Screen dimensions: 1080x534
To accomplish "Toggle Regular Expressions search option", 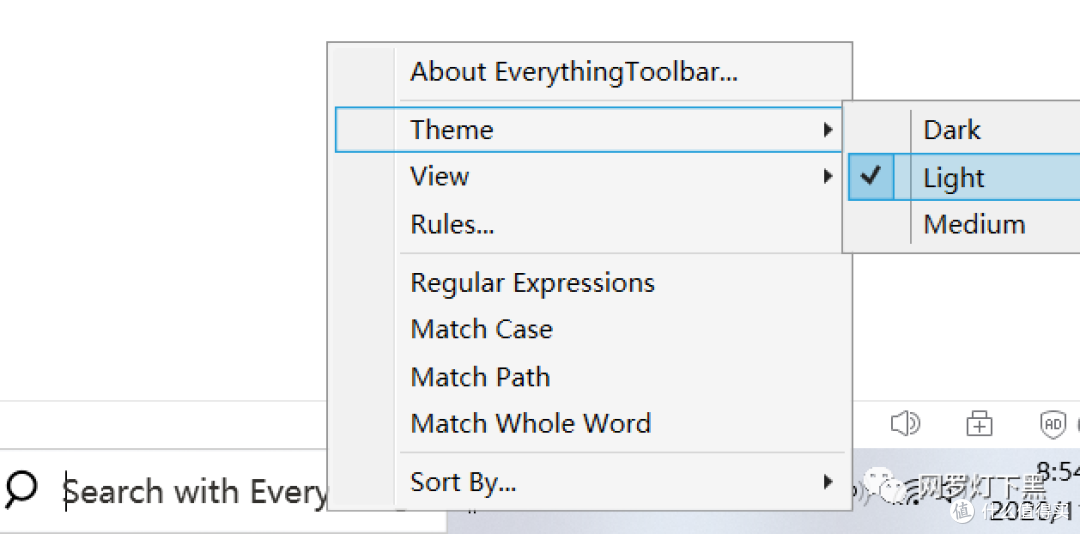I will click(532, 283).
